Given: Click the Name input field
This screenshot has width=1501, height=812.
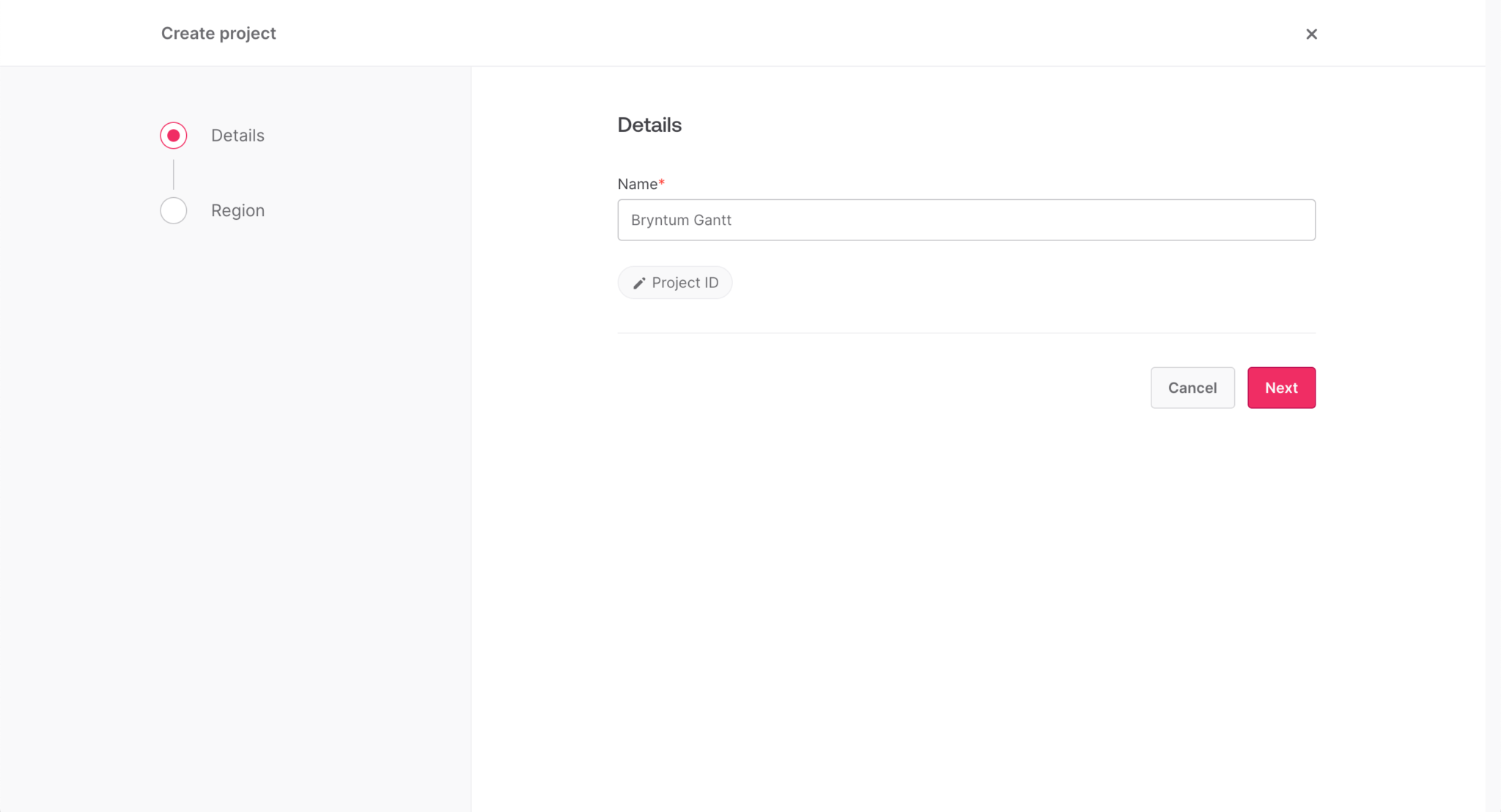Looking at the screenshot, I should click(x=966, y=220).
